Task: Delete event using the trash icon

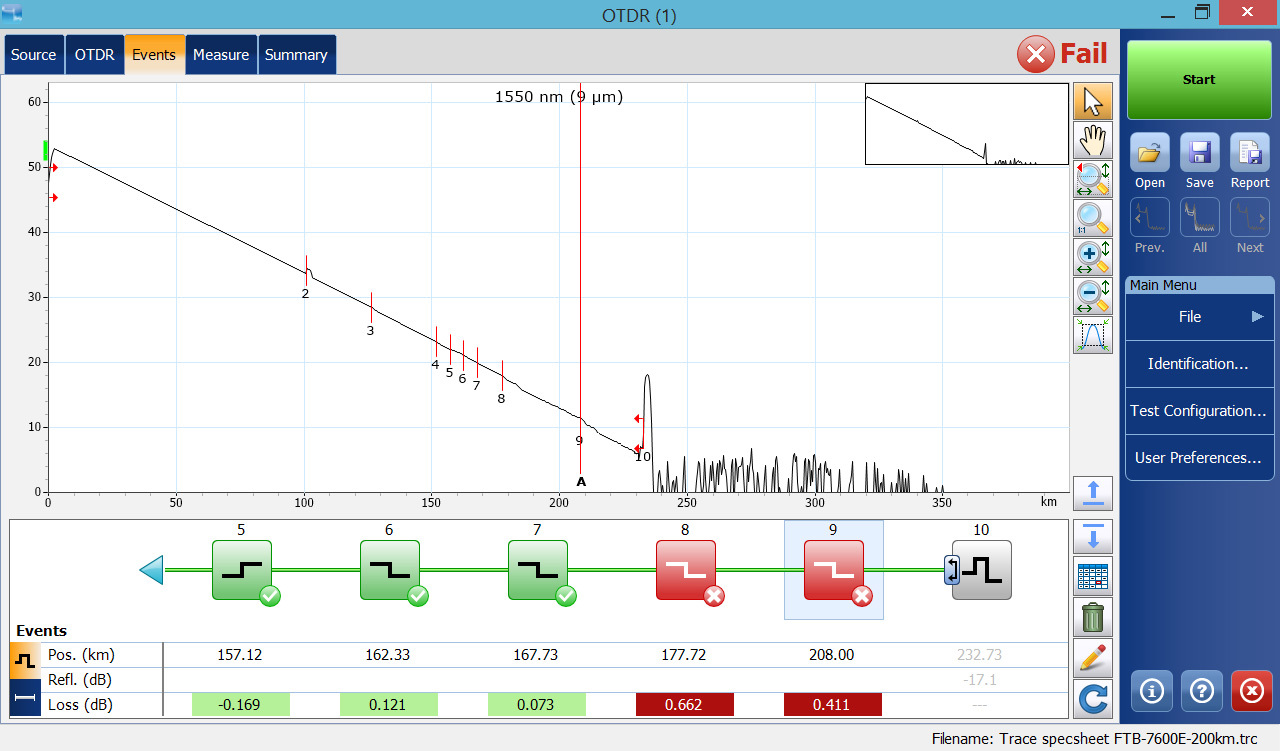Action: pos(1093,618)
